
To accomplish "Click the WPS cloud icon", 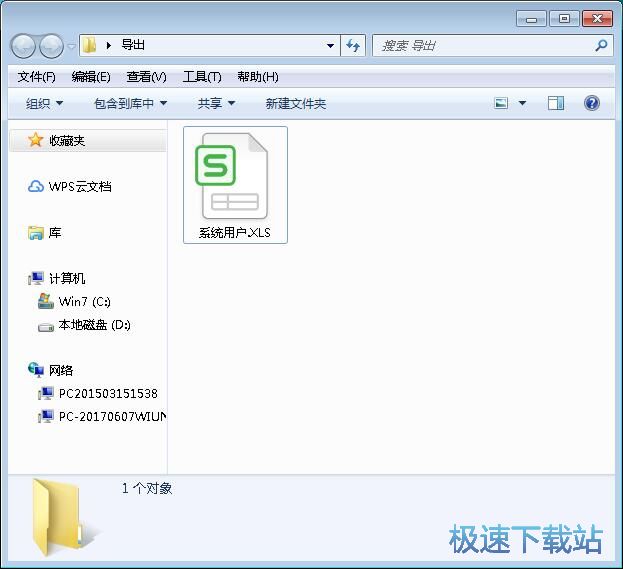I will 36,186.
